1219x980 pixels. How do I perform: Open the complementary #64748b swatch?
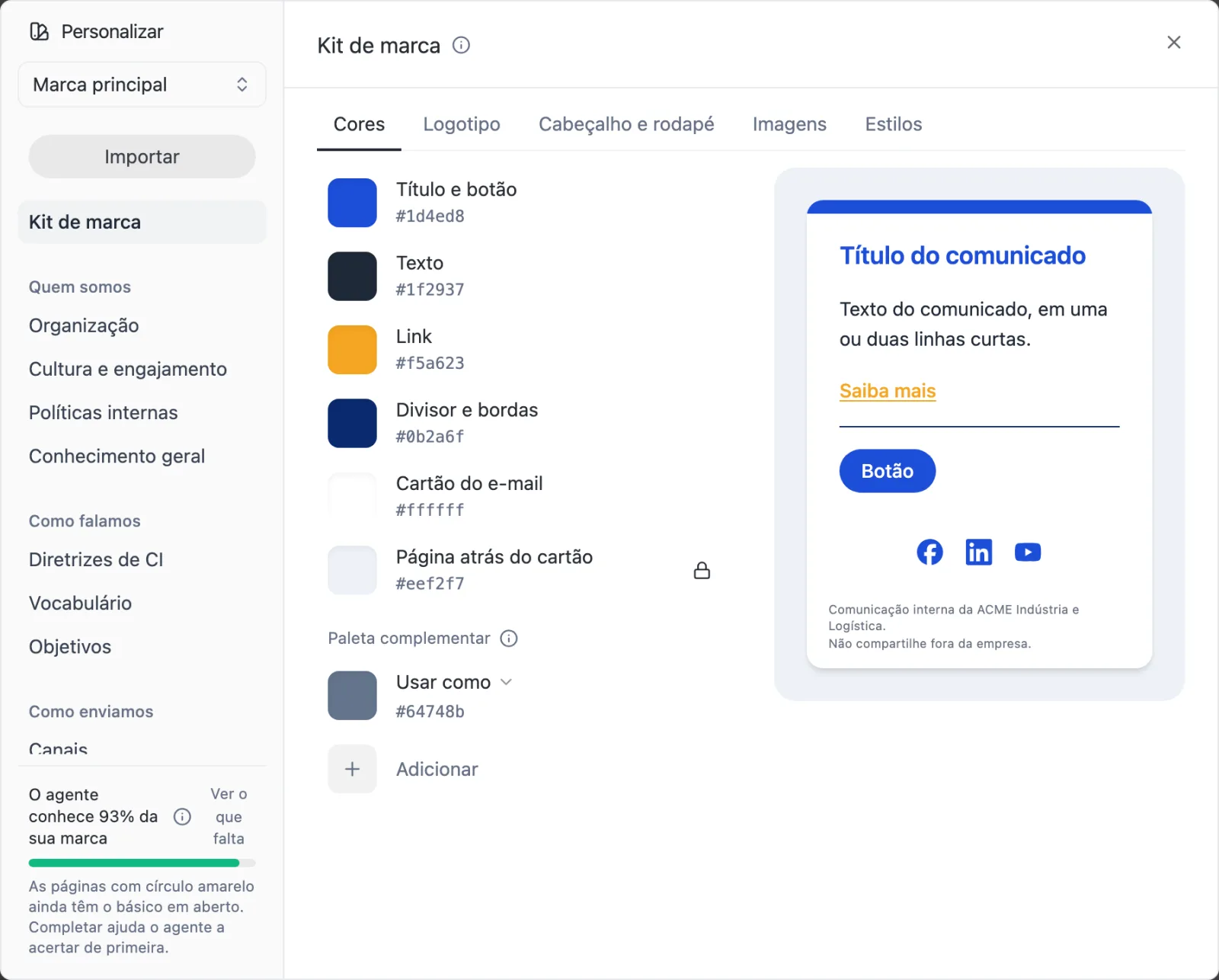(352, 696)
